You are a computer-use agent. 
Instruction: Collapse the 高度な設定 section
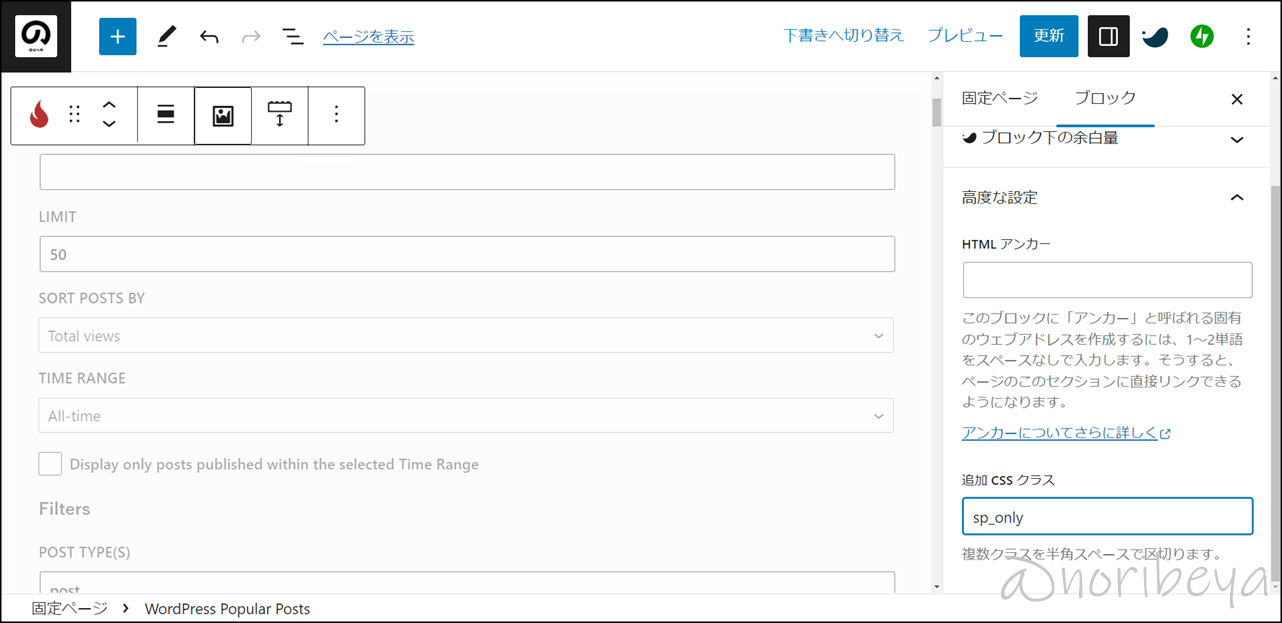tap(1237, 198)
